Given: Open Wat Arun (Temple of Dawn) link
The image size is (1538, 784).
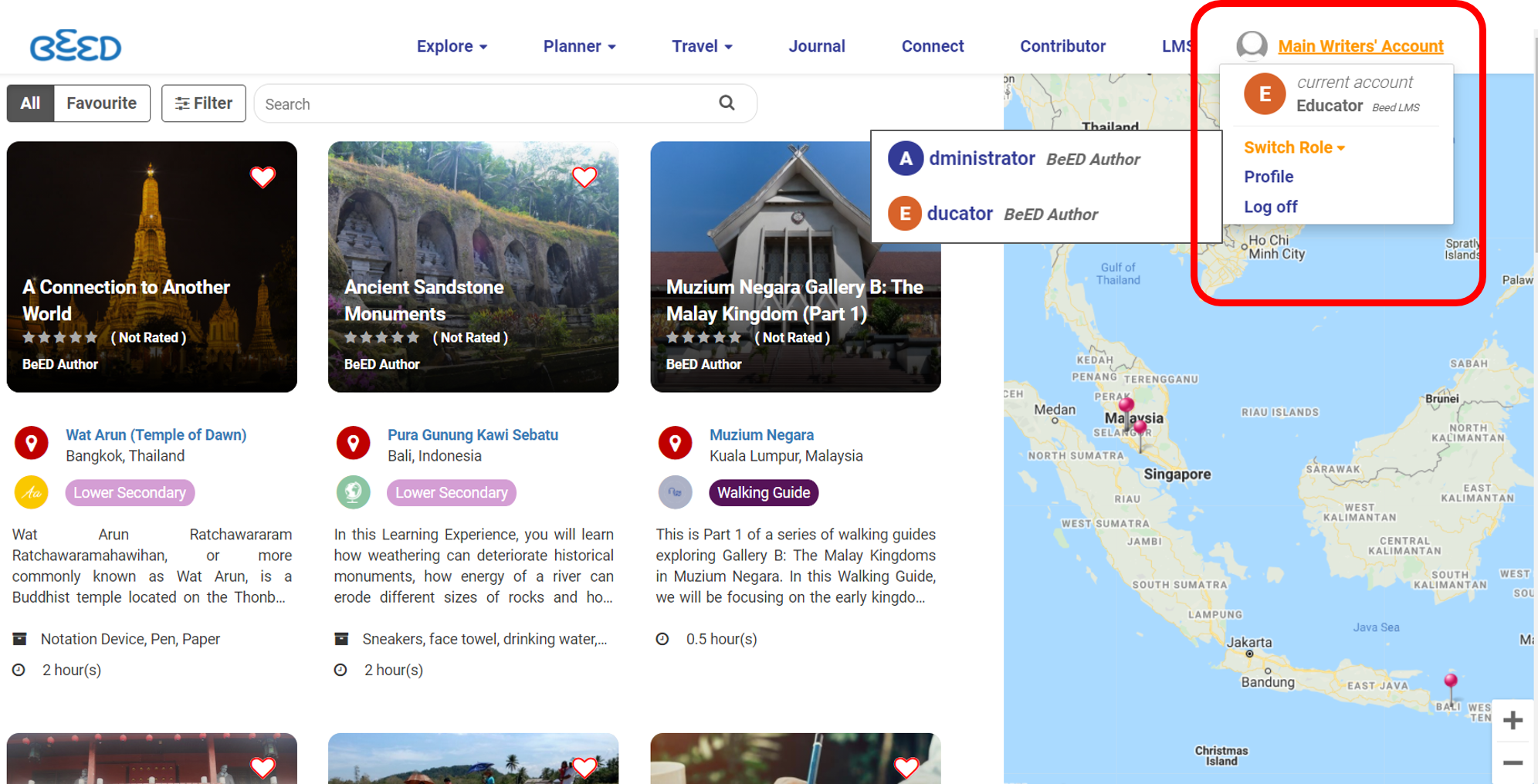Looking at the screenshot, I should (156, 434).
